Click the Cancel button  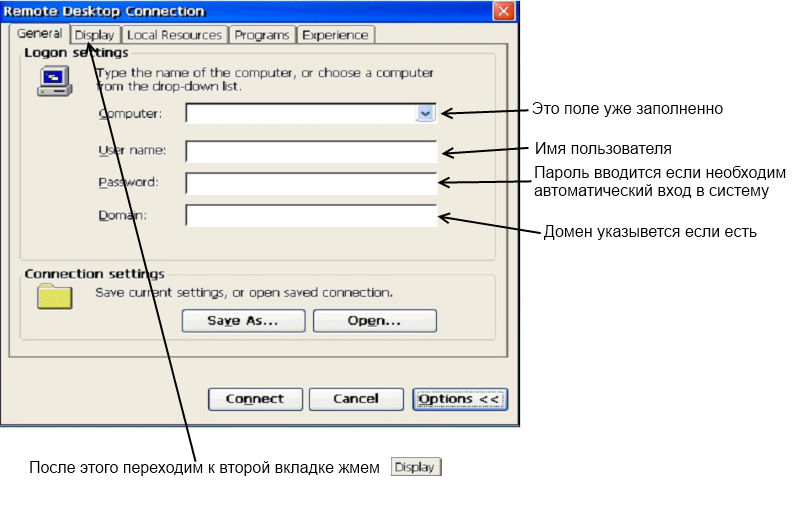coord(356,398)
